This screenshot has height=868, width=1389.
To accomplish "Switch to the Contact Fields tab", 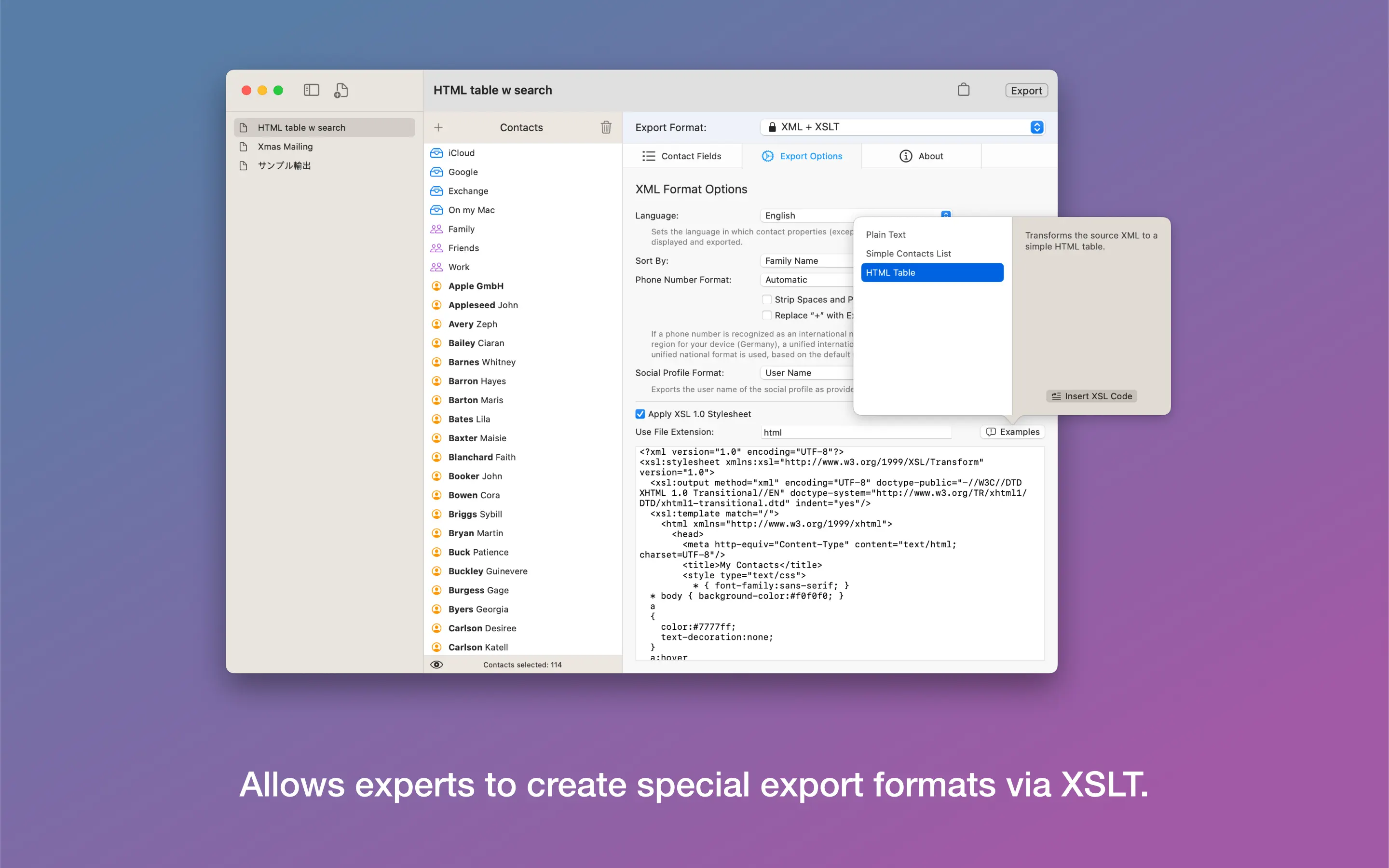I will click(x=682, y=156).
